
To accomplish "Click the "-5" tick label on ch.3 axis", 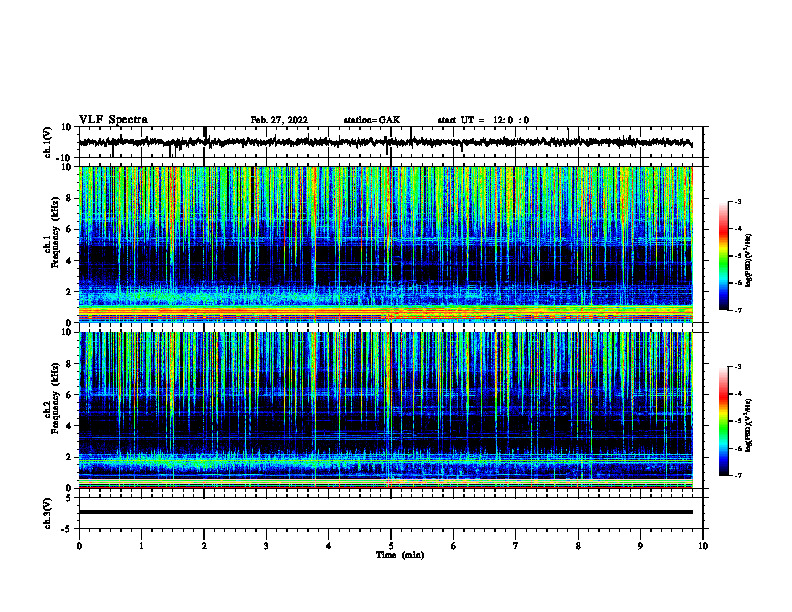I will click(68, 529).
